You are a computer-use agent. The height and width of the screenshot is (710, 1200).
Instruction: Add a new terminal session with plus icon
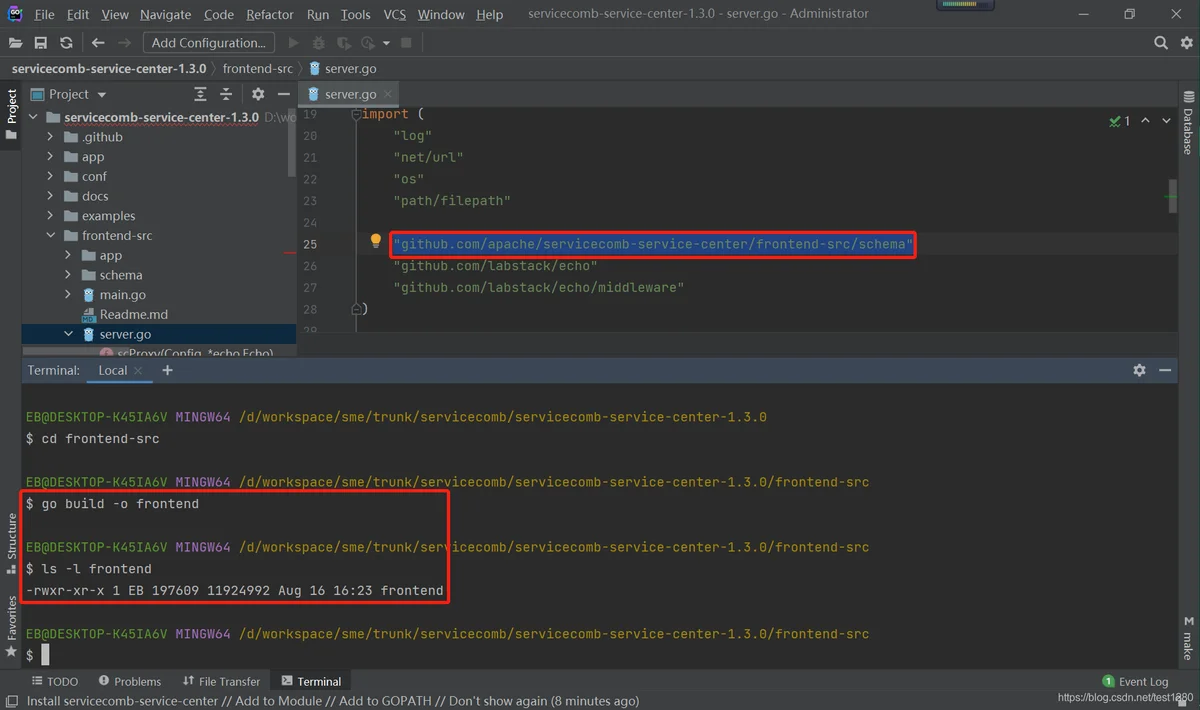point(167,370)
